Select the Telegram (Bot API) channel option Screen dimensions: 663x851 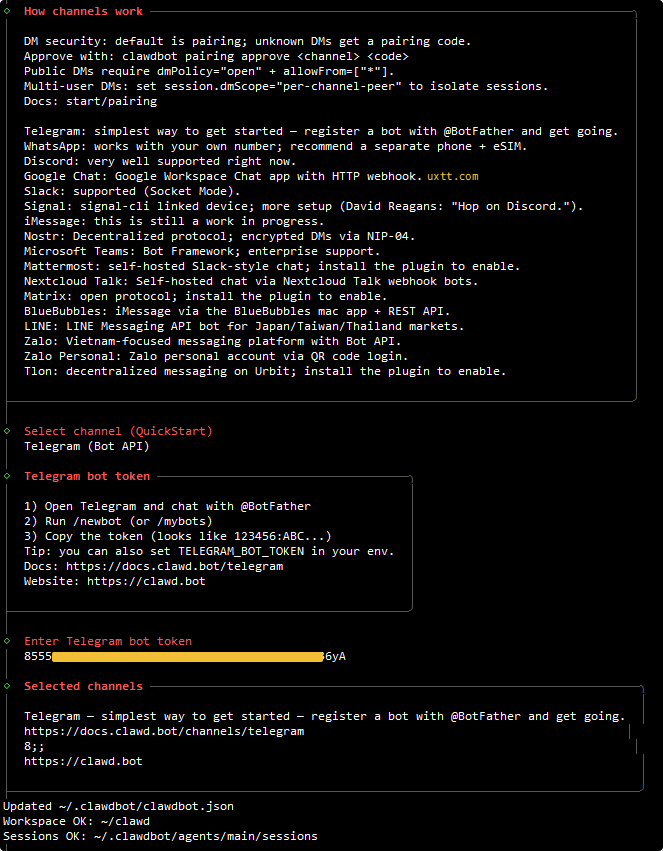(87, 446)
